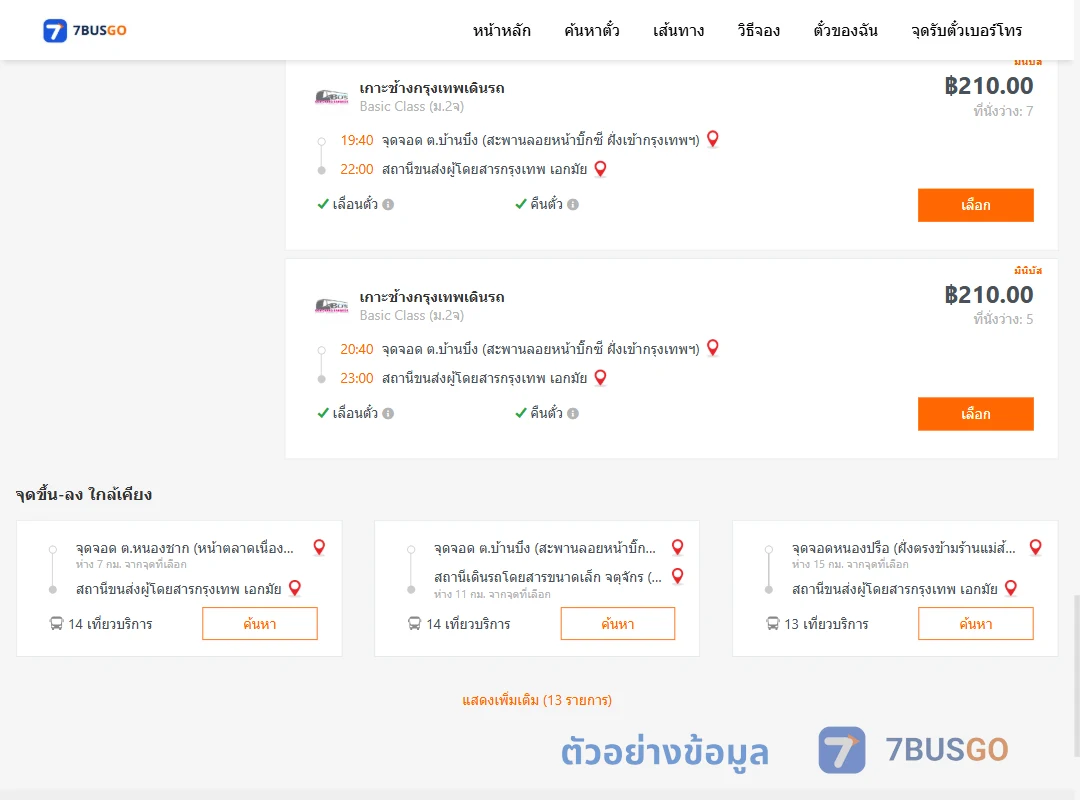The width and height of the screenshot is (1080, 800).
Task: Select the 20:40 trip with เลือก button
Action: point(975,414)
